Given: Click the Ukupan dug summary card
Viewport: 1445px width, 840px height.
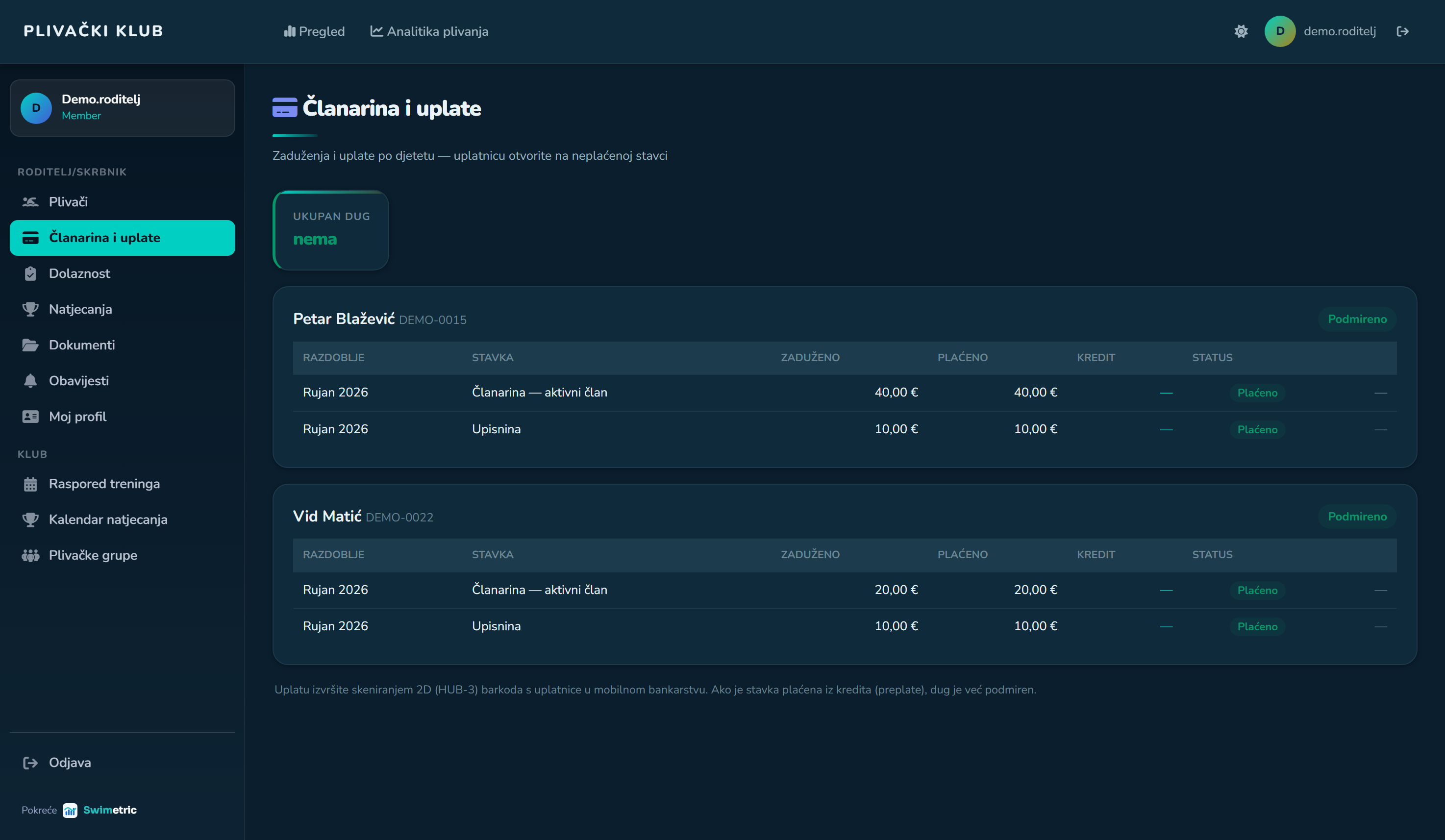Looking at the screenshot, I should point(331,230).
